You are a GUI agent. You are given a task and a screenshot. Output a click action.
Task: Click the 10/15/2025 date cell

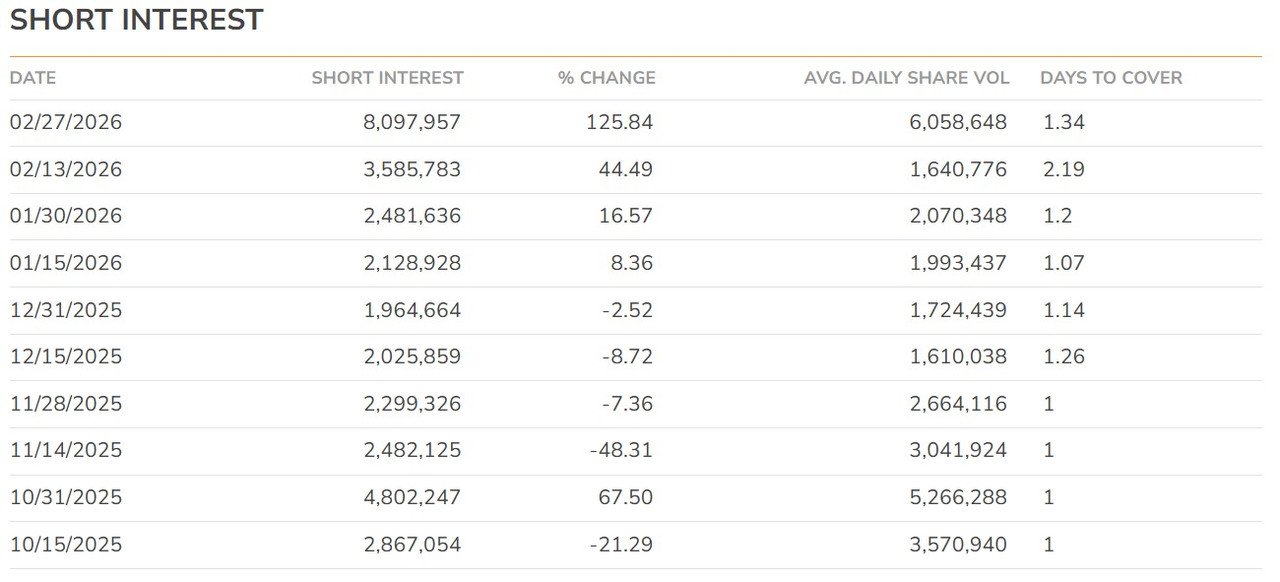pos(66,545)
